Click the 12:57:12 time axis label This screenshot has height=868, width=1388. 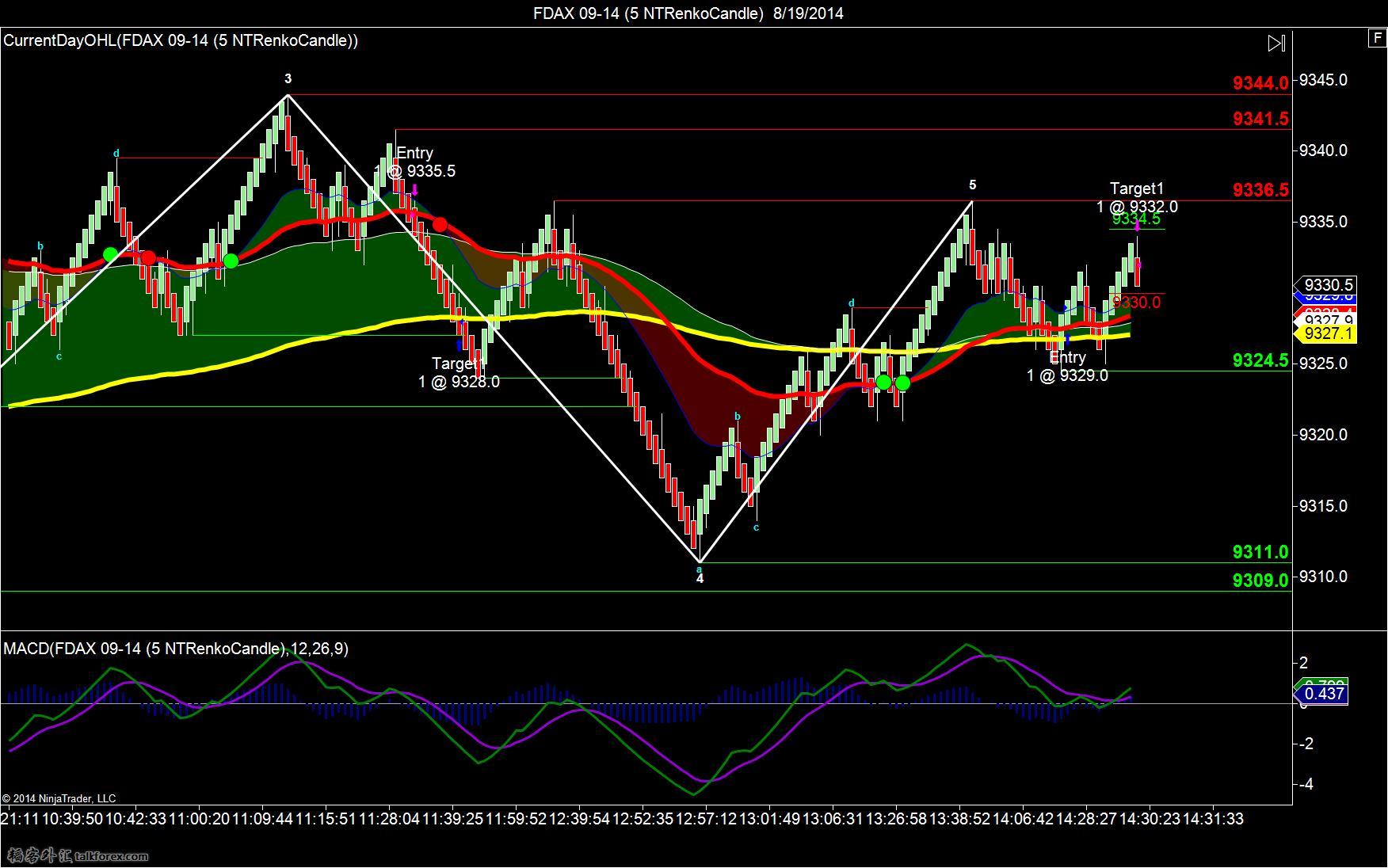click(706, 819)
